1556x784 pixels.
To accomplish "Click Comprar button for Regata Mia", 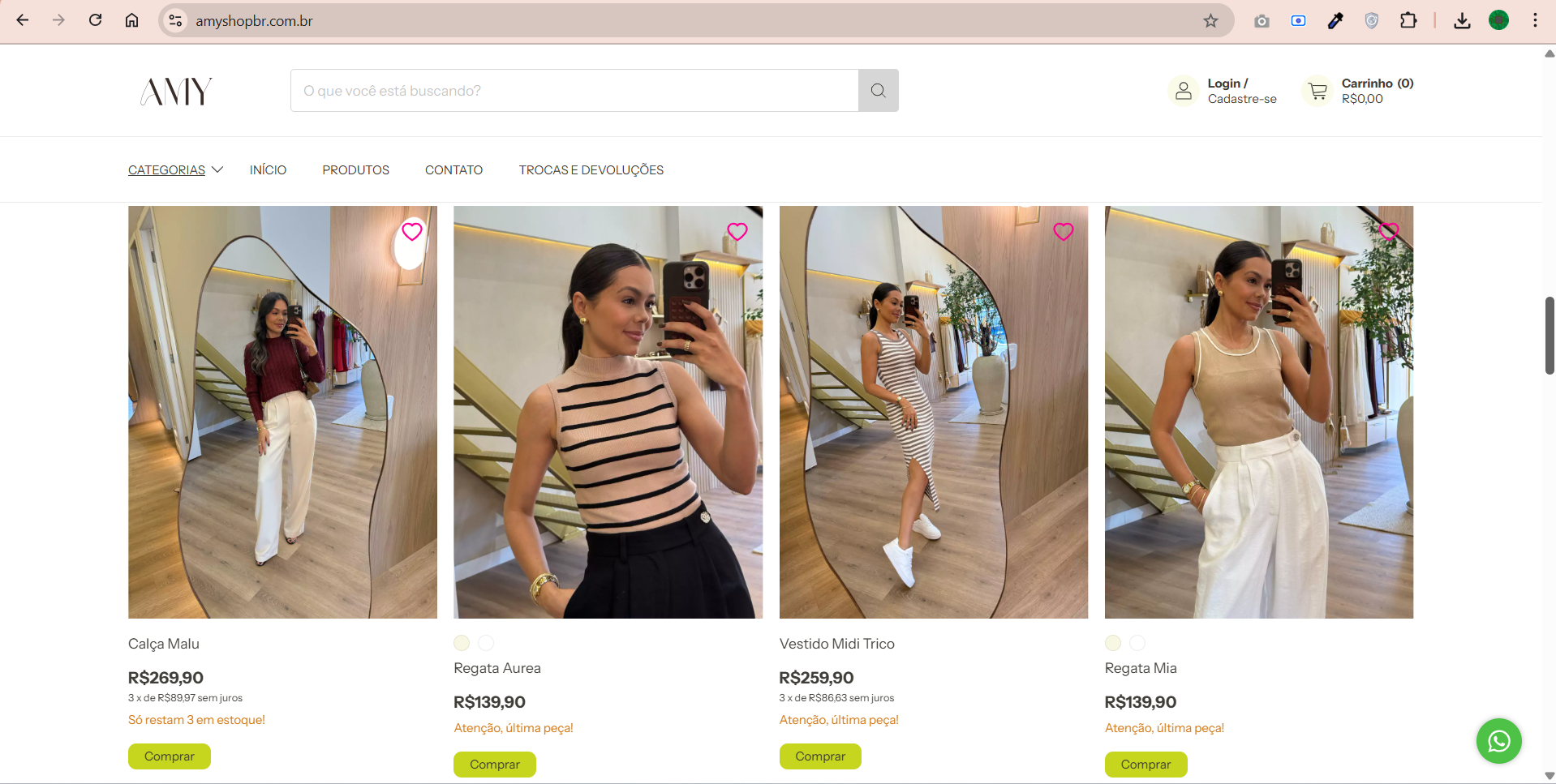I will coord(1146,765).
